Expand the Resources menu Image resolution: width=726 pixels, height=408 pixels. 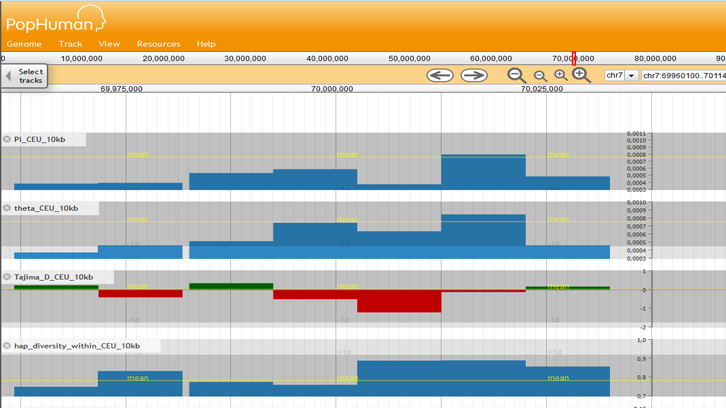pos(158,44)
